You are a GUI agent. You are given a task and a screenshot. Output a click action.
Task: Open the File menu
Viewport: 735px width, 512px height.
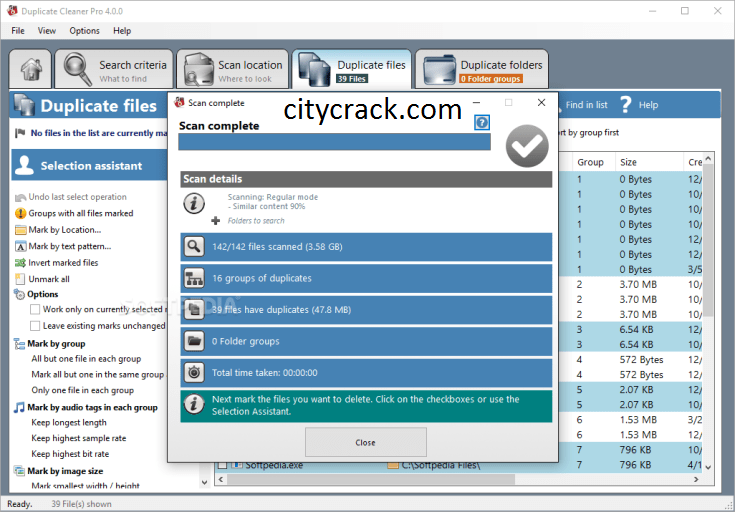18,30
